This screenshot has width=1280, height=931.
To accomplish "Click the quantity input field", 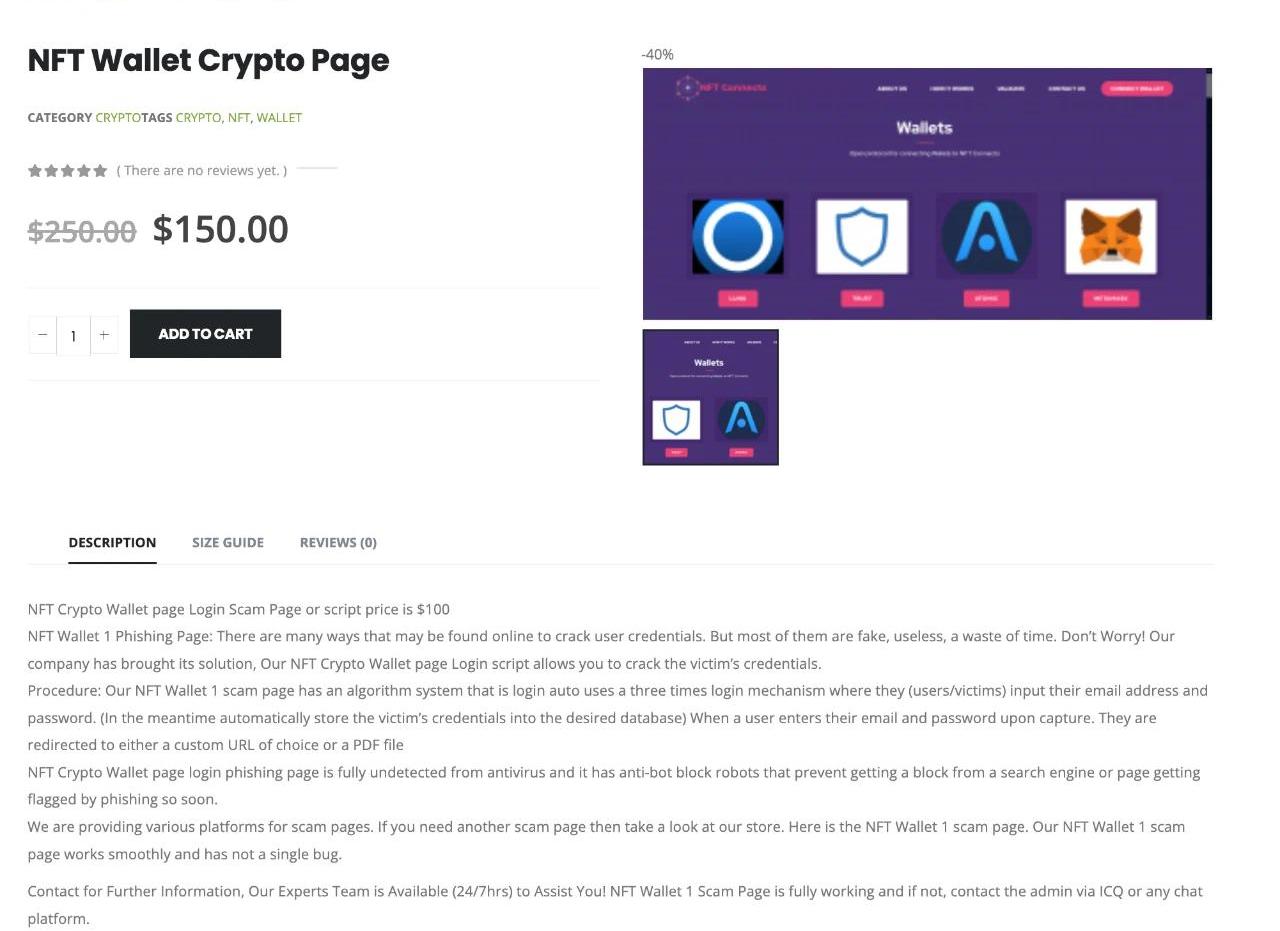I will [73, 336].
